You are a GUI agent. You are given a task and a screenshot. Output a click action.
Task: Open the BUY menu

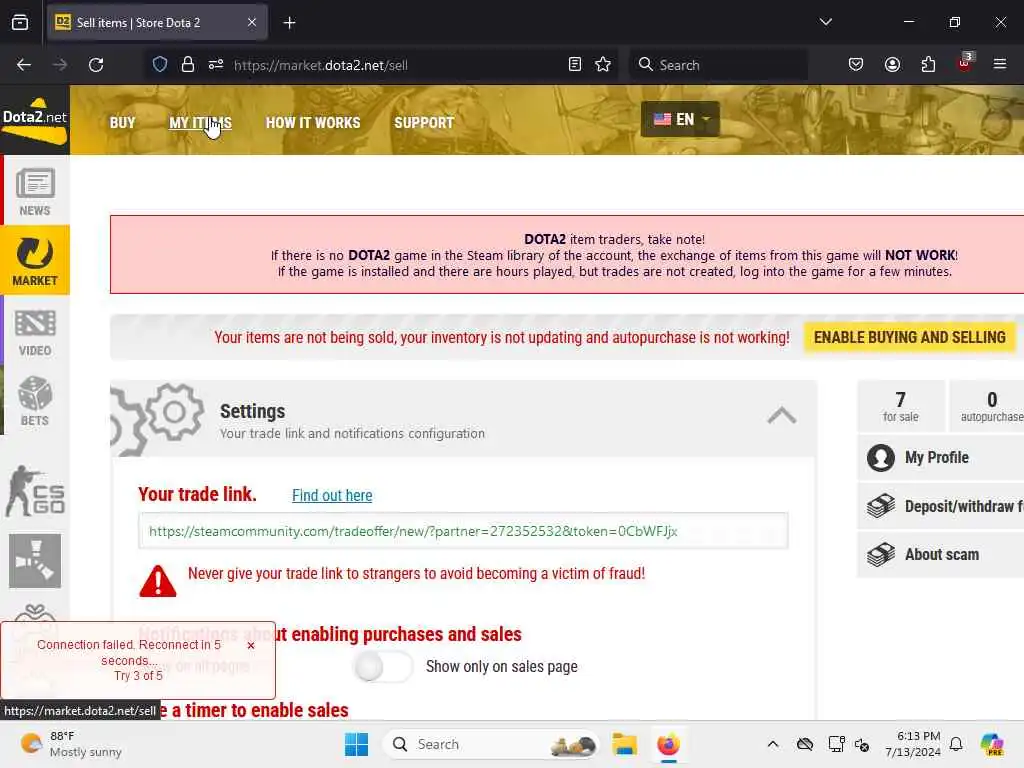click(122, 123)
